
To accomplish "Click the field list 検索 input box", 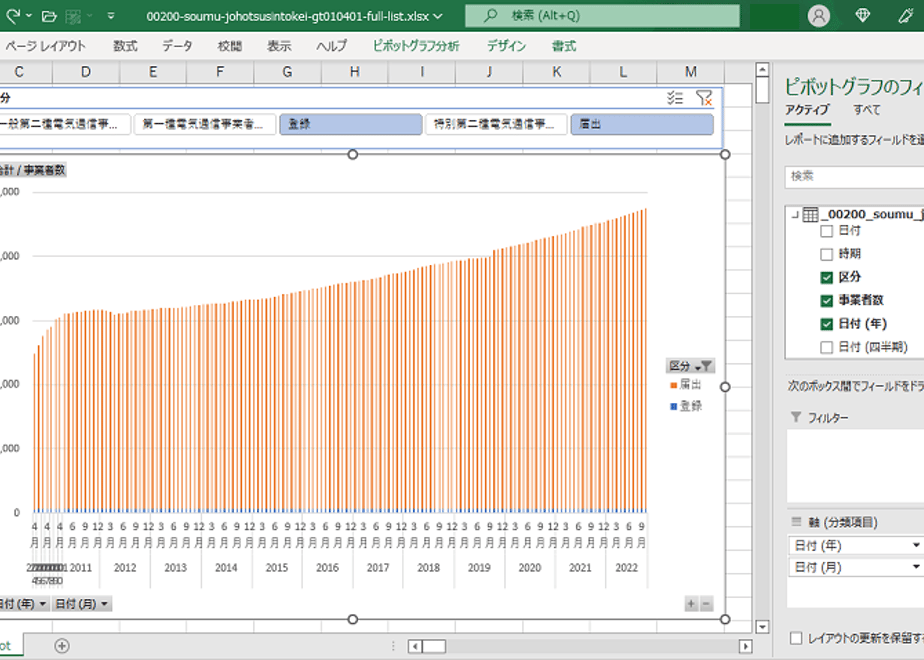I will pyautogui.click(x=854, y=176).
